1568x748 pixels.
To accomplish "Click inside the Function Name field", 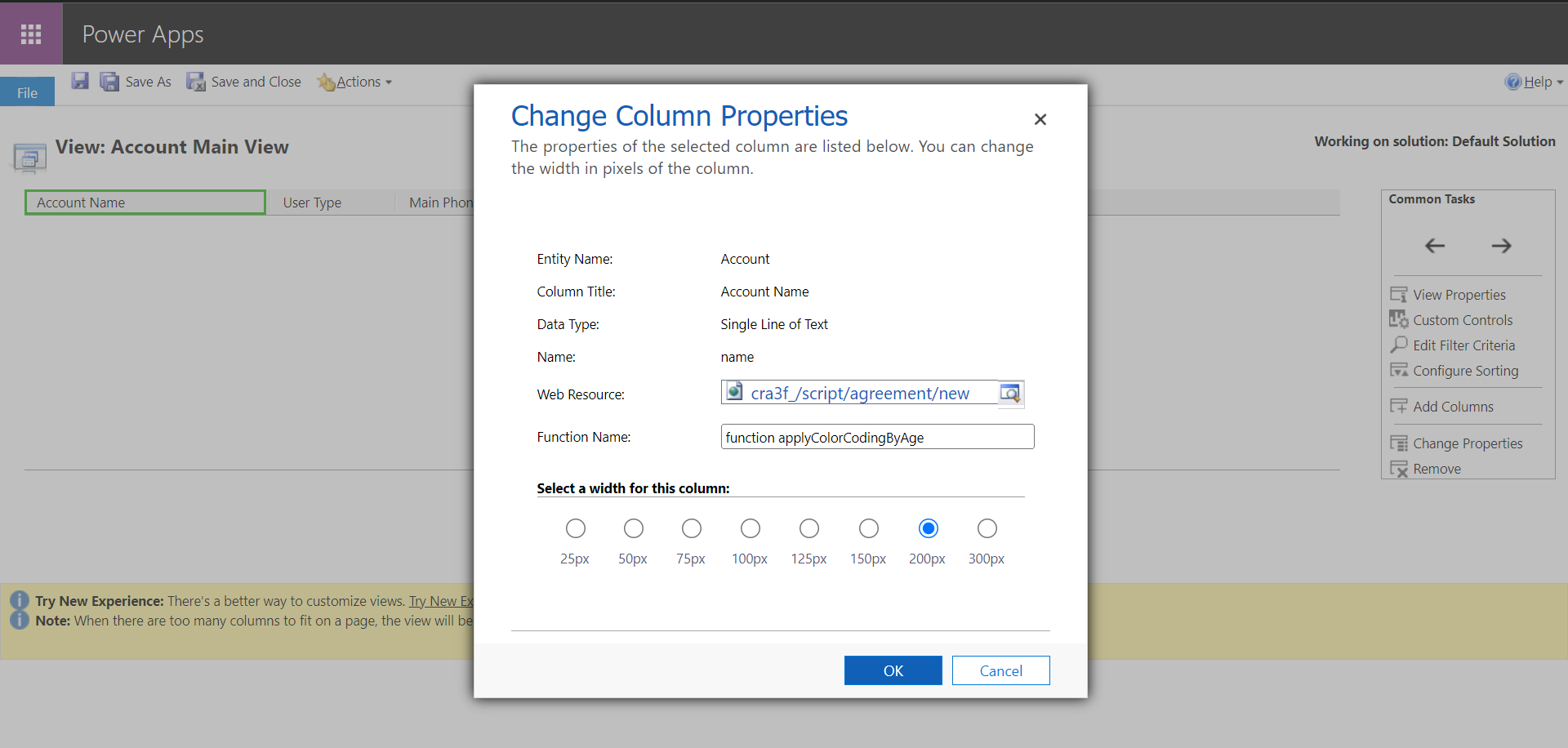I will tap(877, 436).
